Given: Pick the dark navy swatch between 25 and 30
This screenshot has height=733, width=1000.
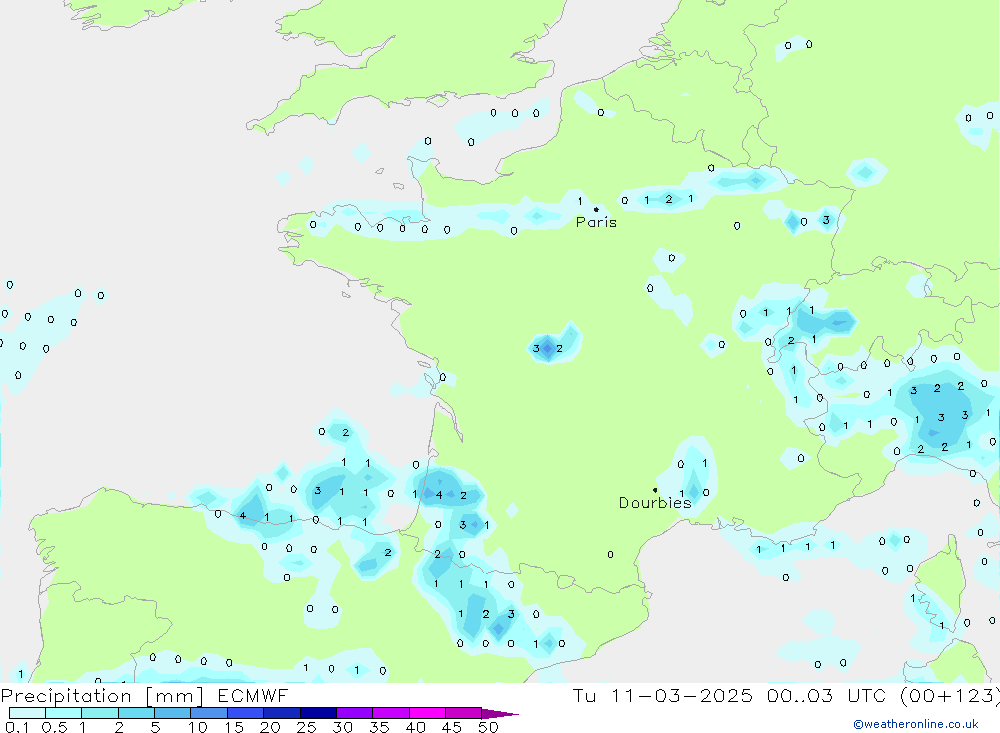Looking at the screenshot, I should click(318, 713).
